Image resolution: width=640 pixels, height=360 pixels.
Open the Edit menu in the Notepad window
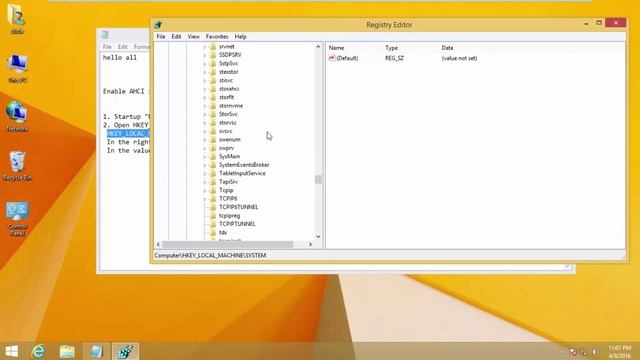(122, 47)
